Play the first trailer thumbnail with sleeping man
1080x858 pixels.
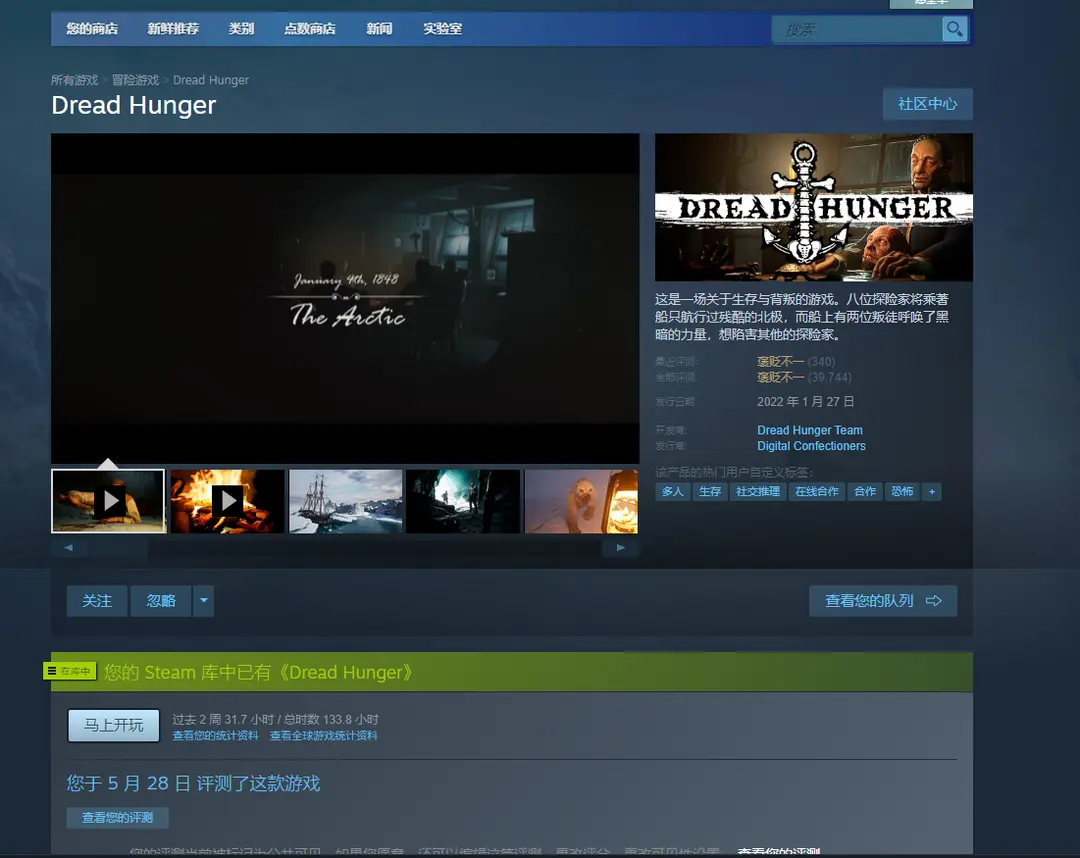(109, 501)
